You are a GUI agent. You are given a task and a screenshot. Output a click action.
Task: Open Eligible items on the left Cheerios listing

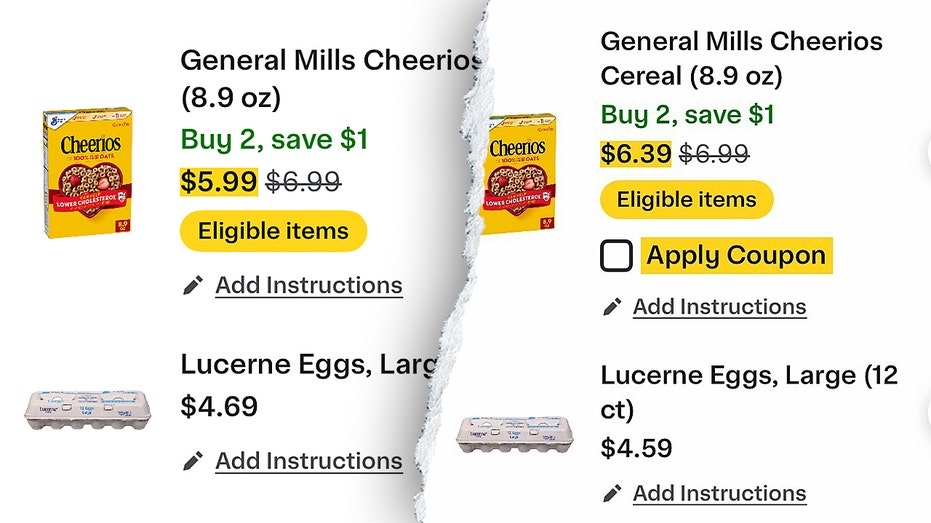click(x=273, y=231)
